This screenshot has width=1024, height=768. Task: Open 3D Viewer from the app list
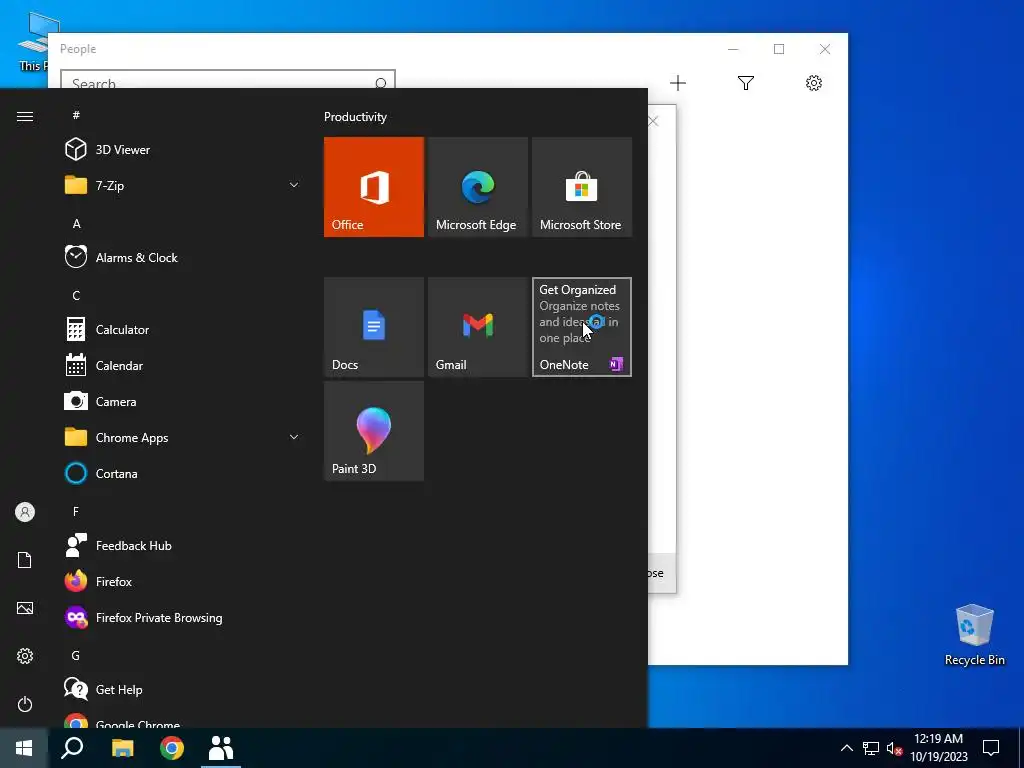pyautogui.click(x=183, y=150)
